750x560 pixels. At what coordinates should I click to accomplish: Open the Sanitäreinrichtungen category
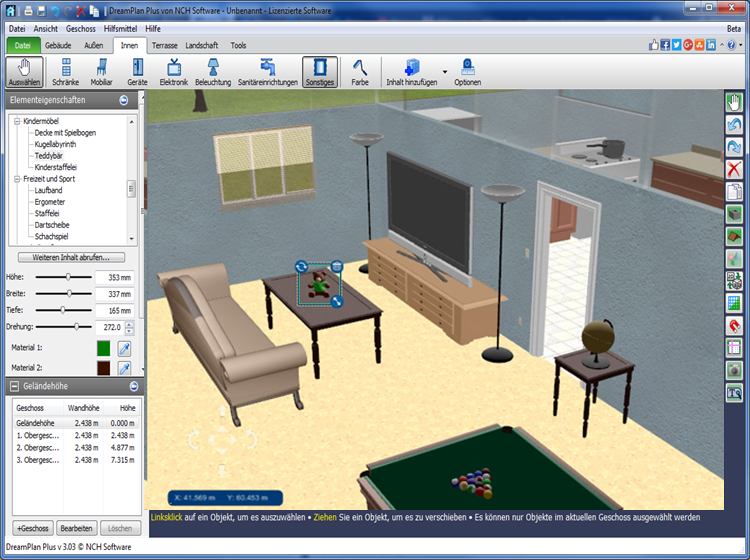tap(268, 72)
